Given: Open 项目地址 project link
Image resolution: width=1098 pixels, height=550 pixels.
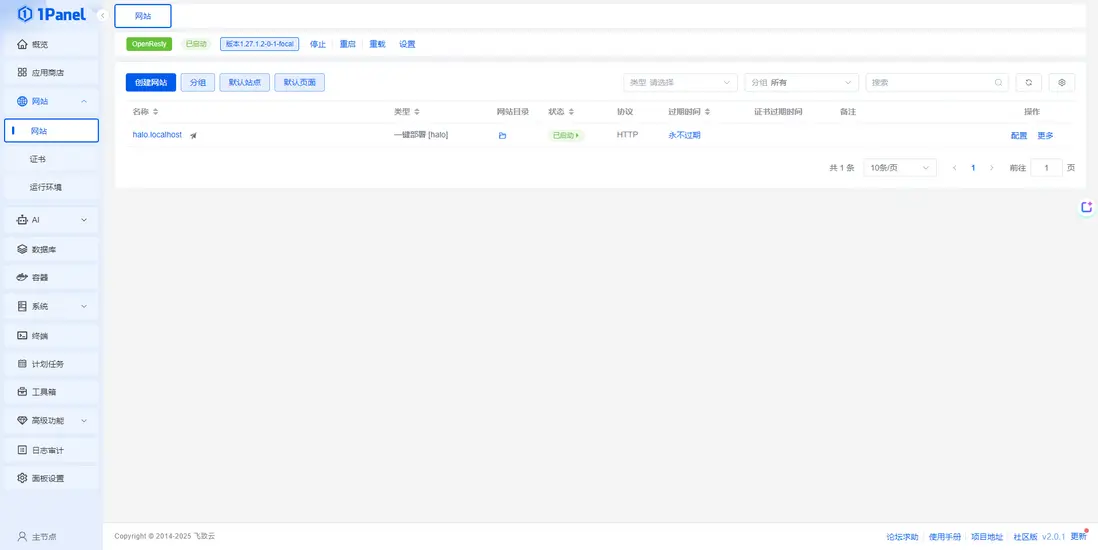Looking at the screenshot, I should coord(987,537).
